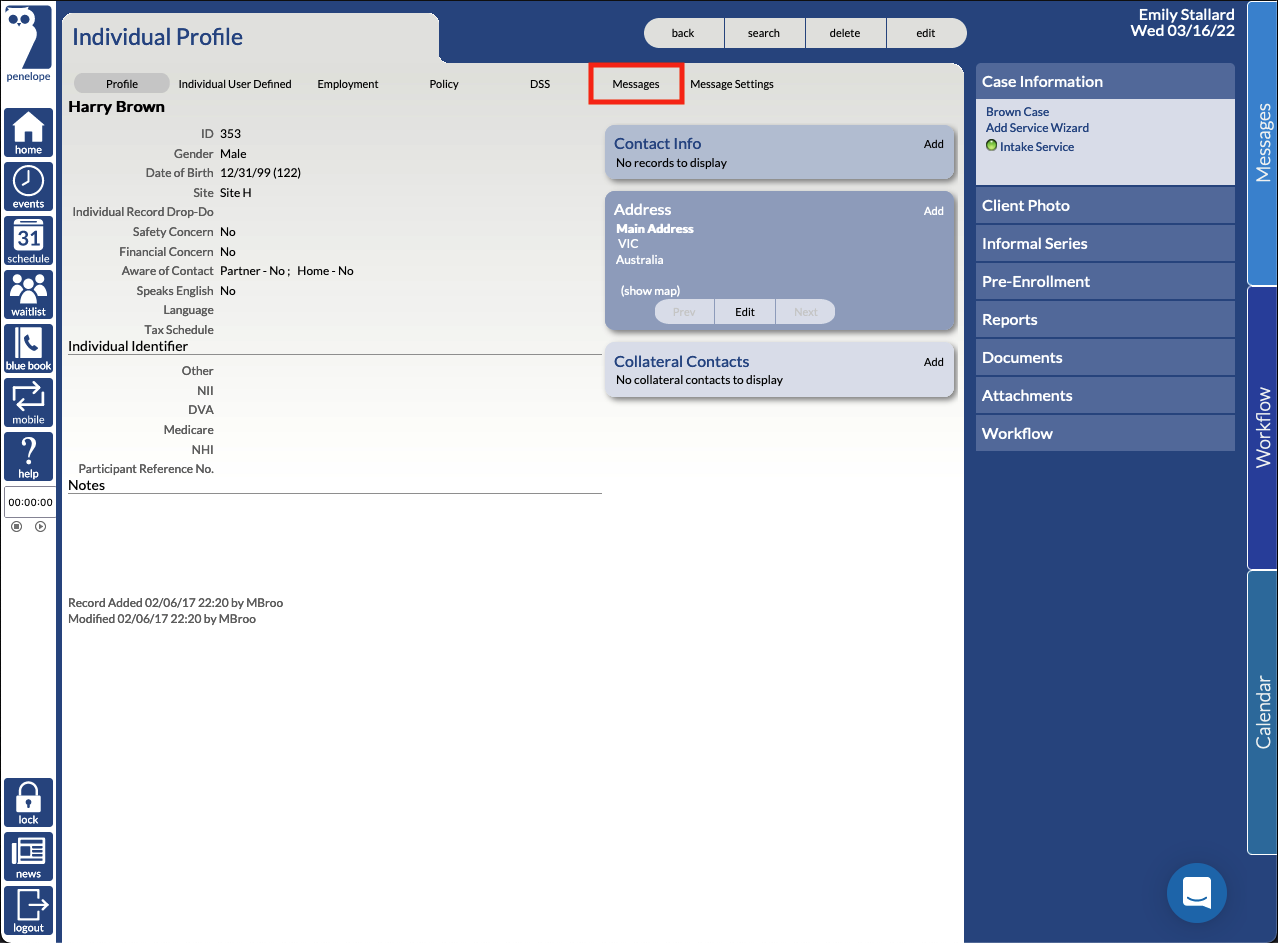Open the vertical Calendar side tab
This screenshot has width=1278, height=943.
click(1263, 712)
